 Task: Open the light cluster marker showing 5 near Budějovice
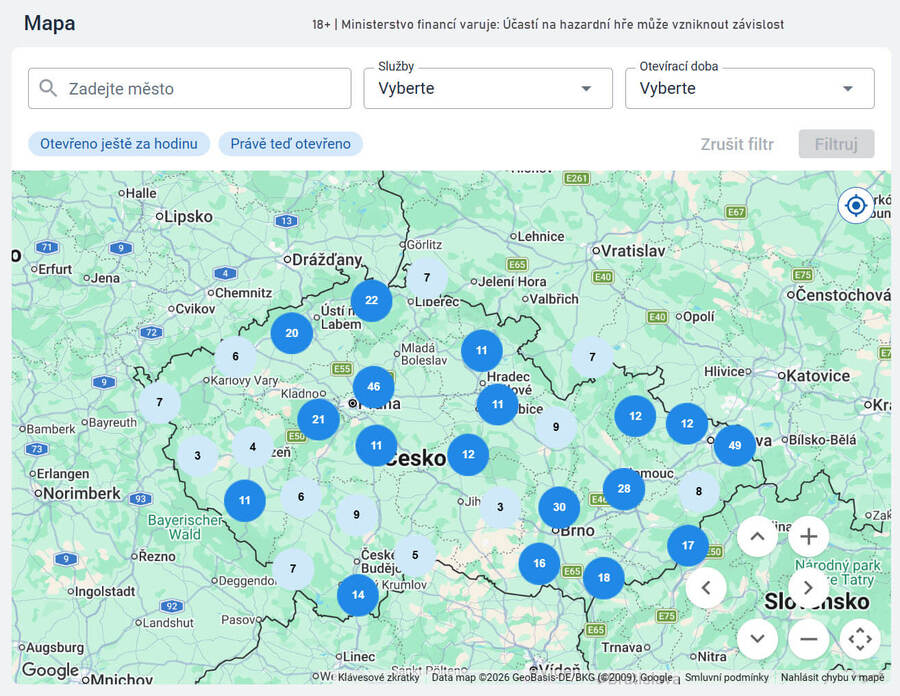point(415,555)
